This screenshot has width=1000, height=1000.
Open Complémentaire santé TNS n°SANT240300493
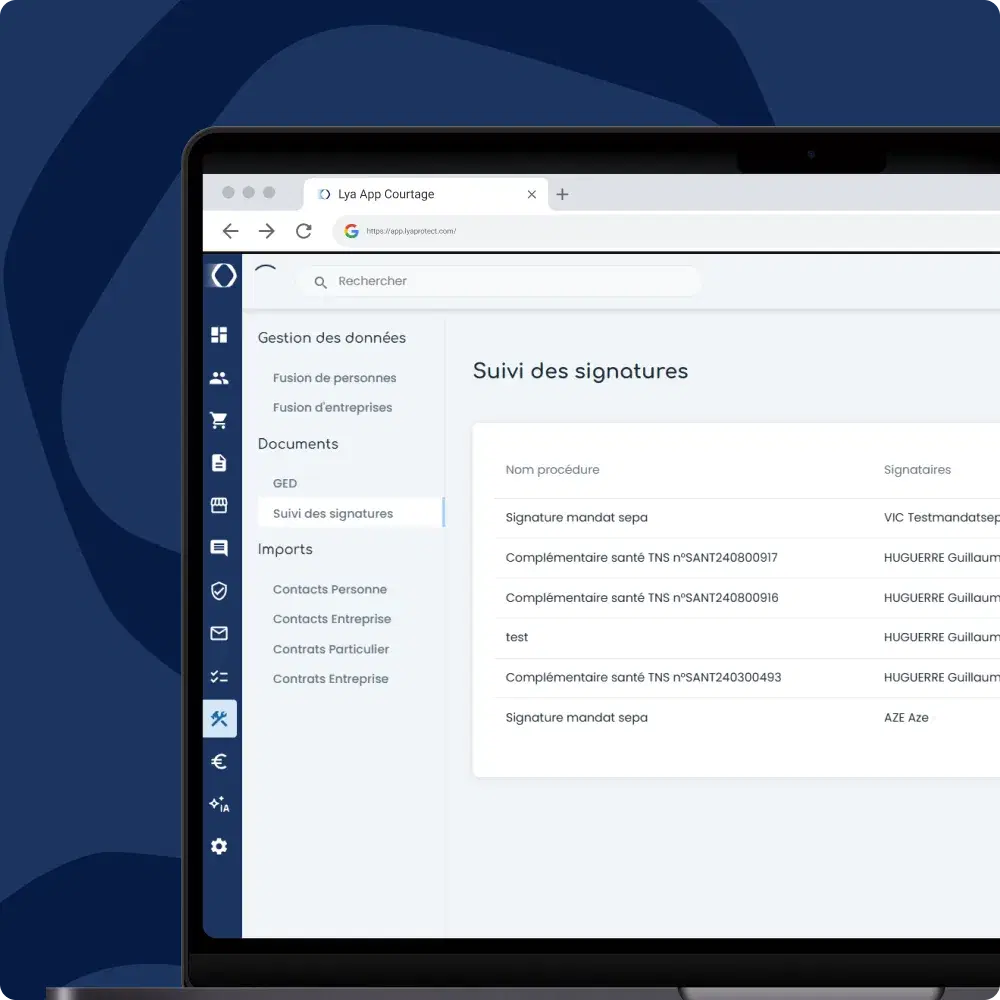(x=643, y=678)
